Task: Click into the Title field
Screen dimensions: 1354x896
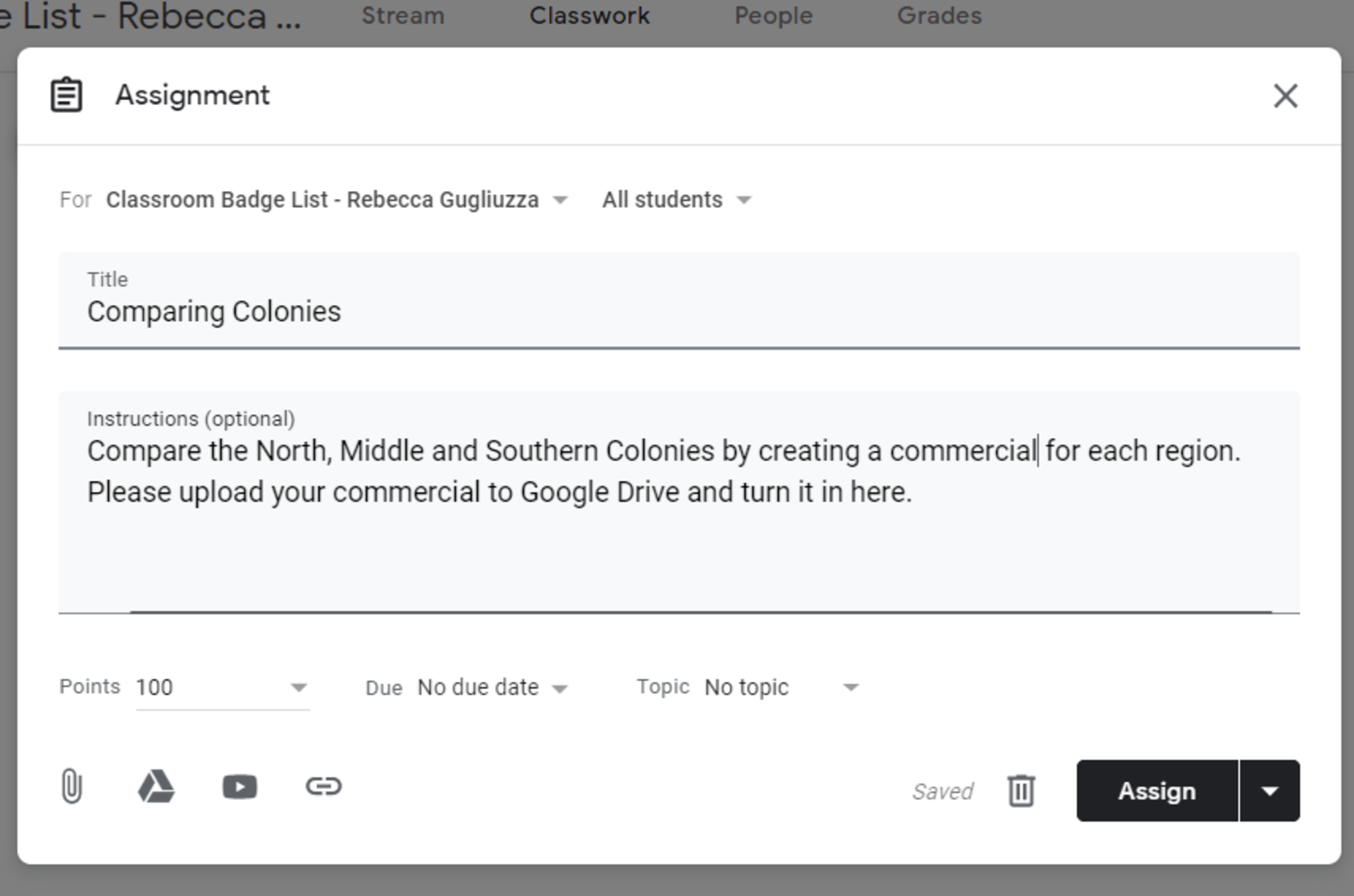Action: click(x=678, y=312)
